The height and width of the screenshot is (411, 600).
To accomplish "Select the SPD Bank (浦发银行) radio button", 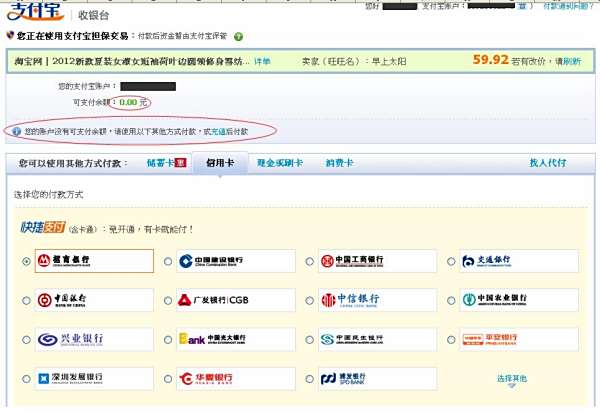I will point(309,379).
